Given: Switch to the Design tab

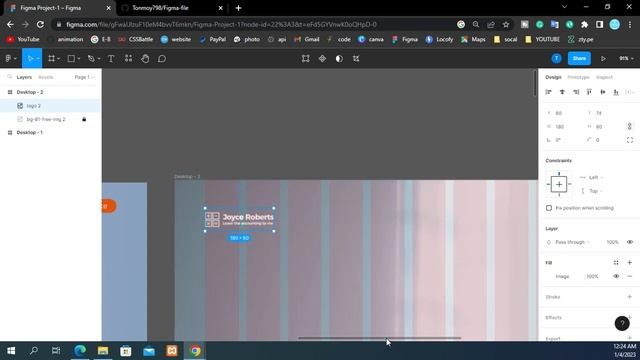Looking at the screenshot, I should pyautogui.click(x=553, y=77).
